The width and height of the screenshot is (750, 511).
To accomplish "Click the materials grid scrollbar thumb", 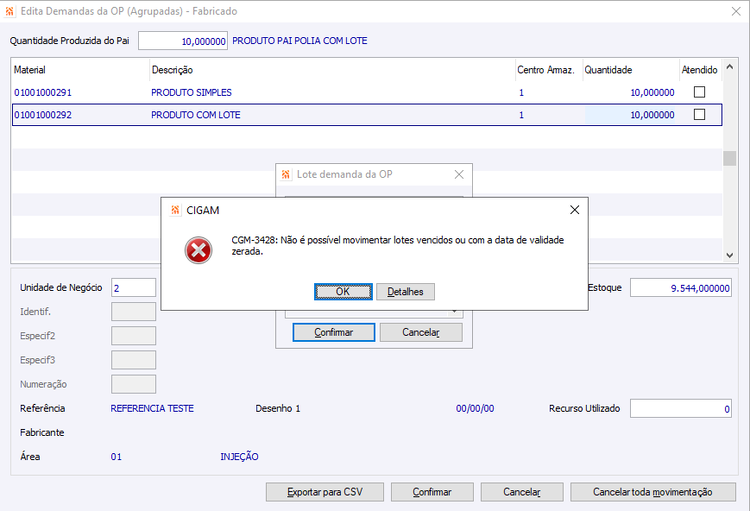I will tap(729, 158).
